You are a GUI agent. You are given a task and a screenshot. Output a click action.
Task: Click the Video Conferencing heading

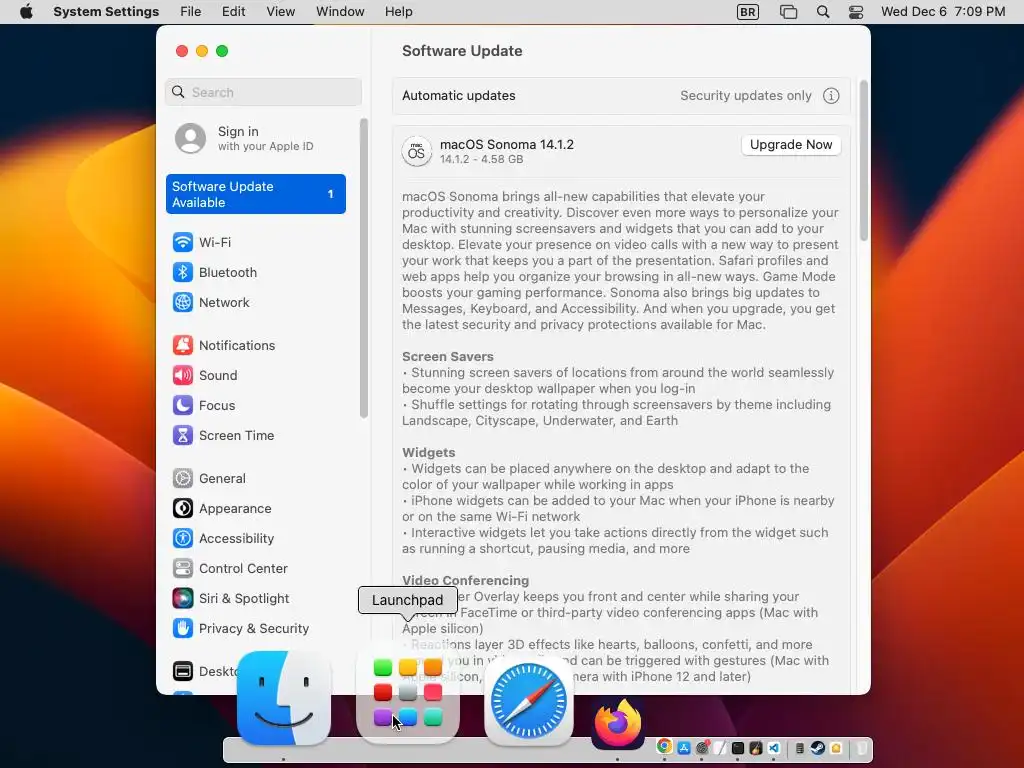click(466, 581)
